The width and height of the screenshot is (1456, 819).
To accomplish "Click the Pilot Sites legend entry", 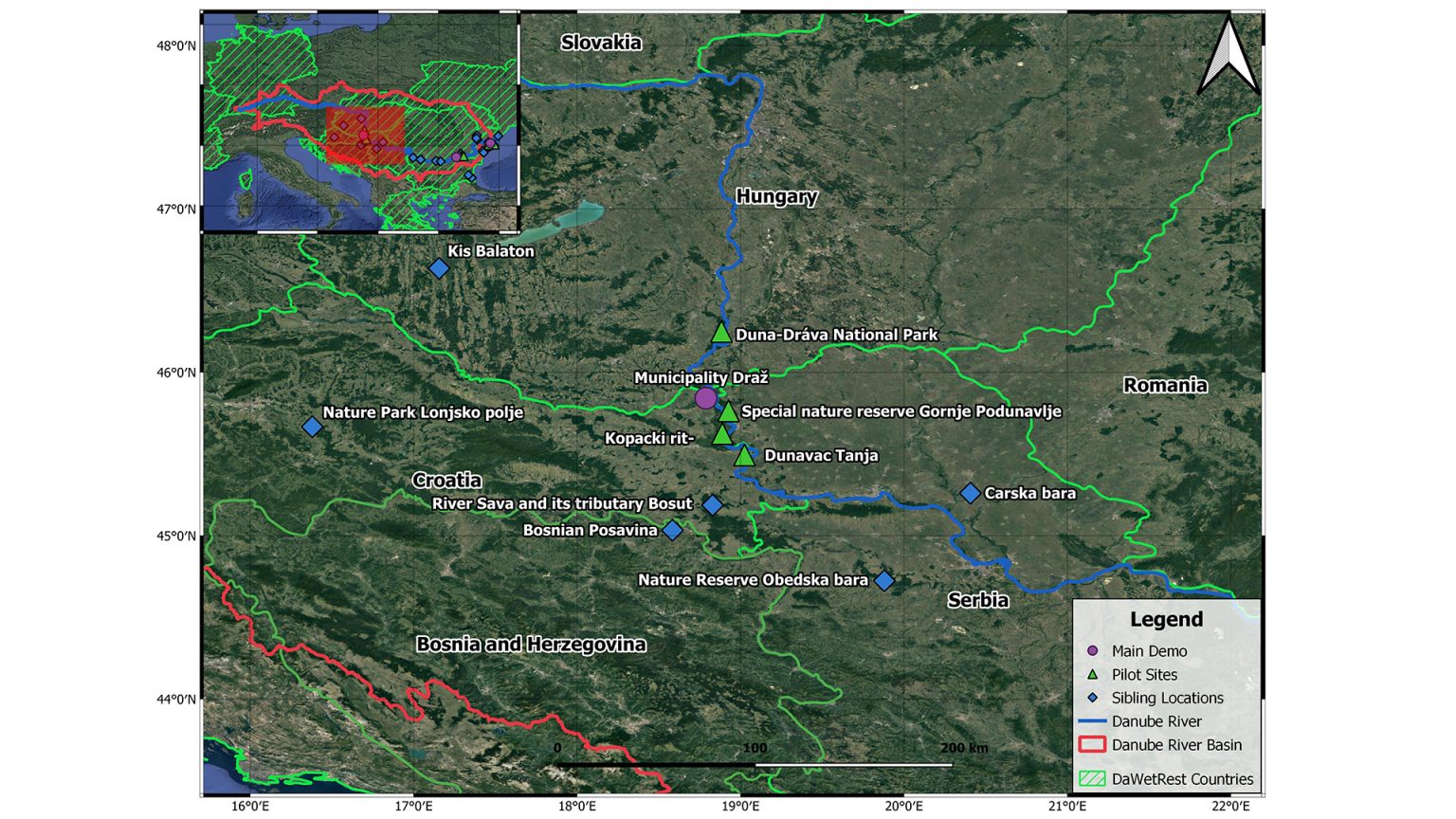I will [1144, 675].
